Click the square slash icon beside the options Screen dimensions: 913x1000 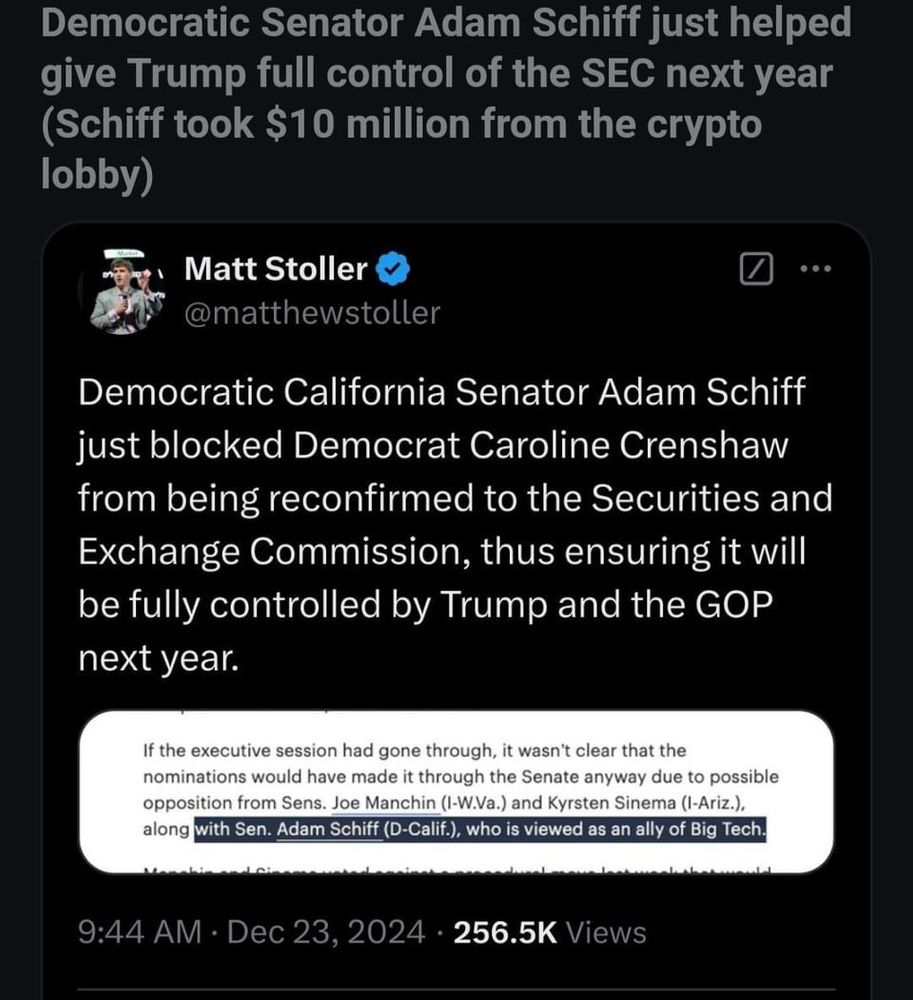[757, 268]
